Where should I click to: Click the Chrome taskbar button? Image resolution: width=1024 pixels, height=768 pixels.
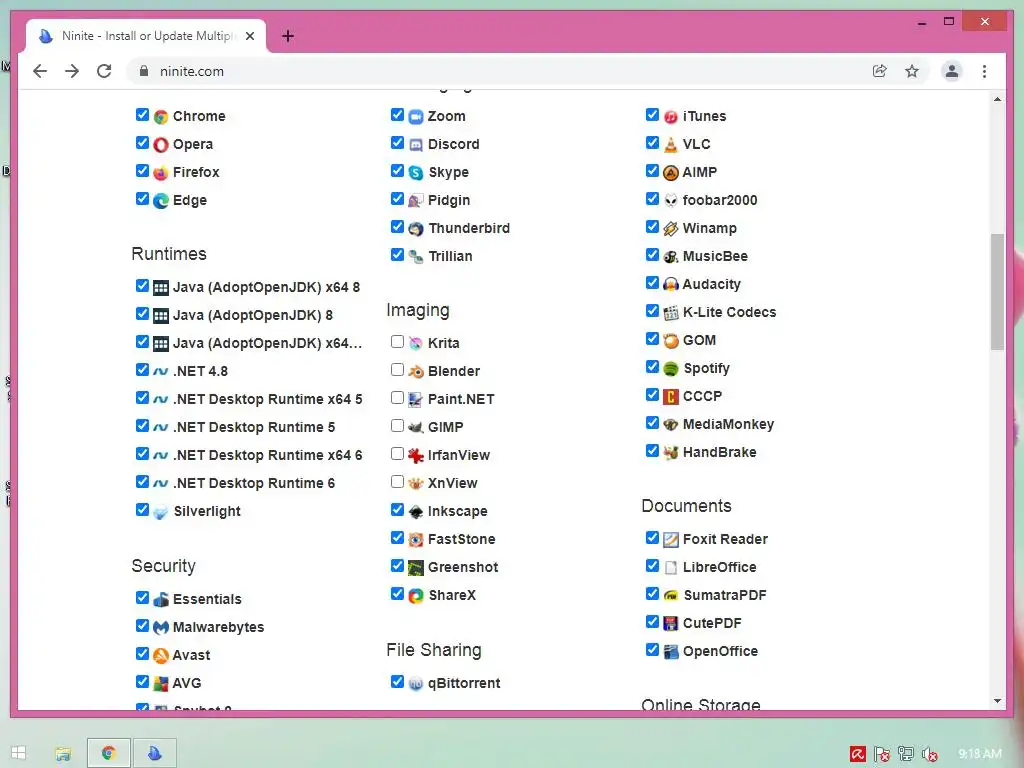click(109, 753)
